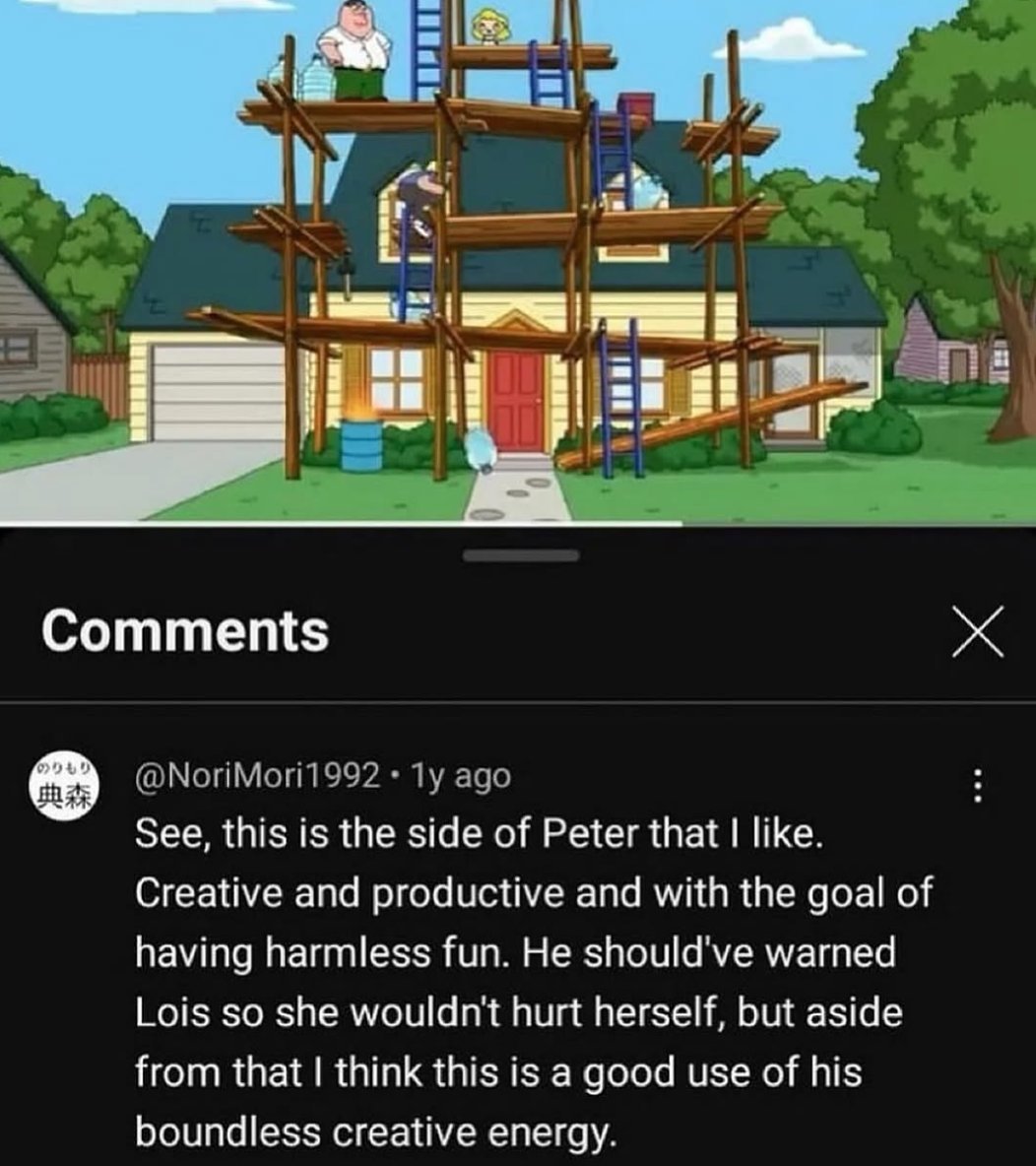The image size is (1036, 1166).
Task: Close the Comments panel with the X
Action: coord(978,631)
